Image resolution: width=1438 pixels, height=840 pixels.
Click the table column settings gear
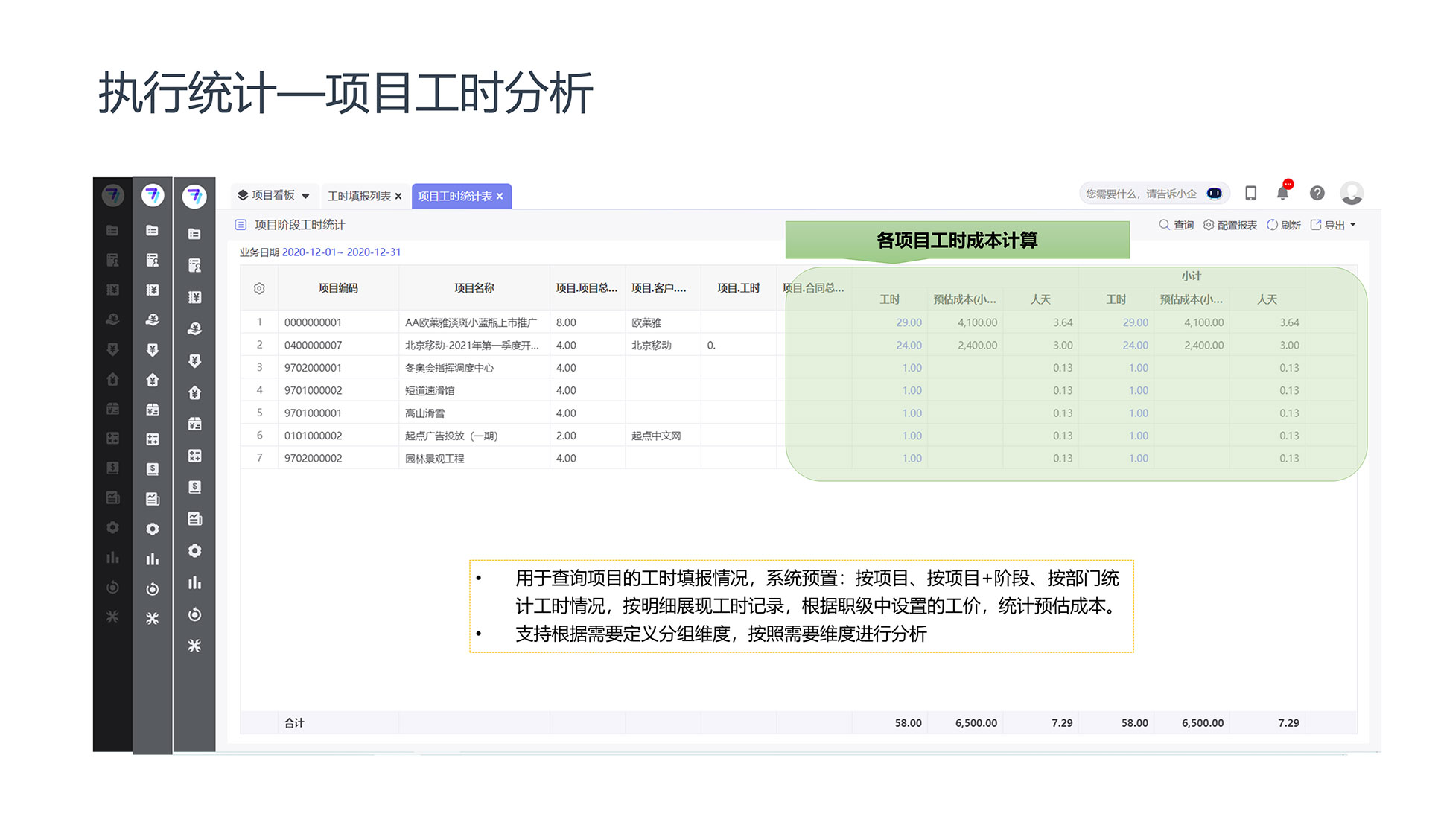coord(259,288)
